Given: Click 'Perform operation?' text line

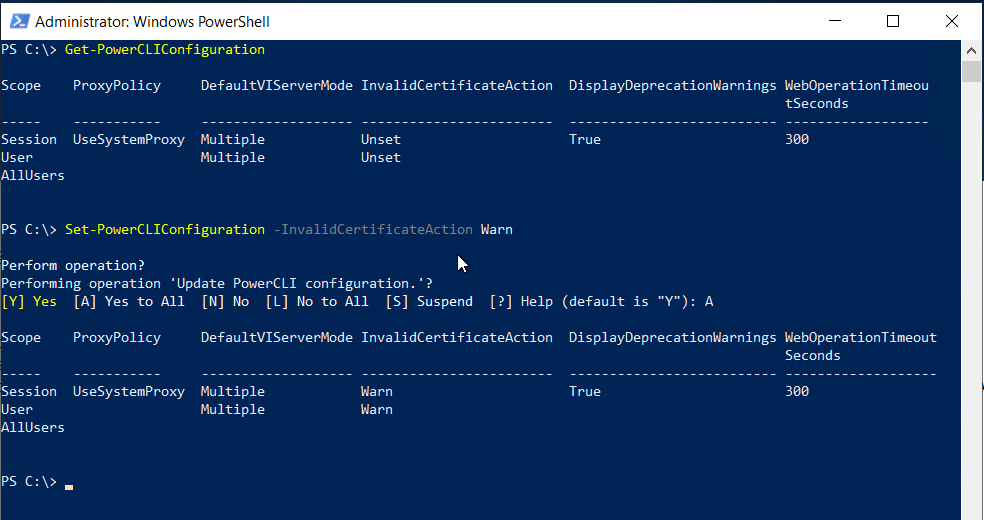Looking at the screenshot, I should click(73, 265).
